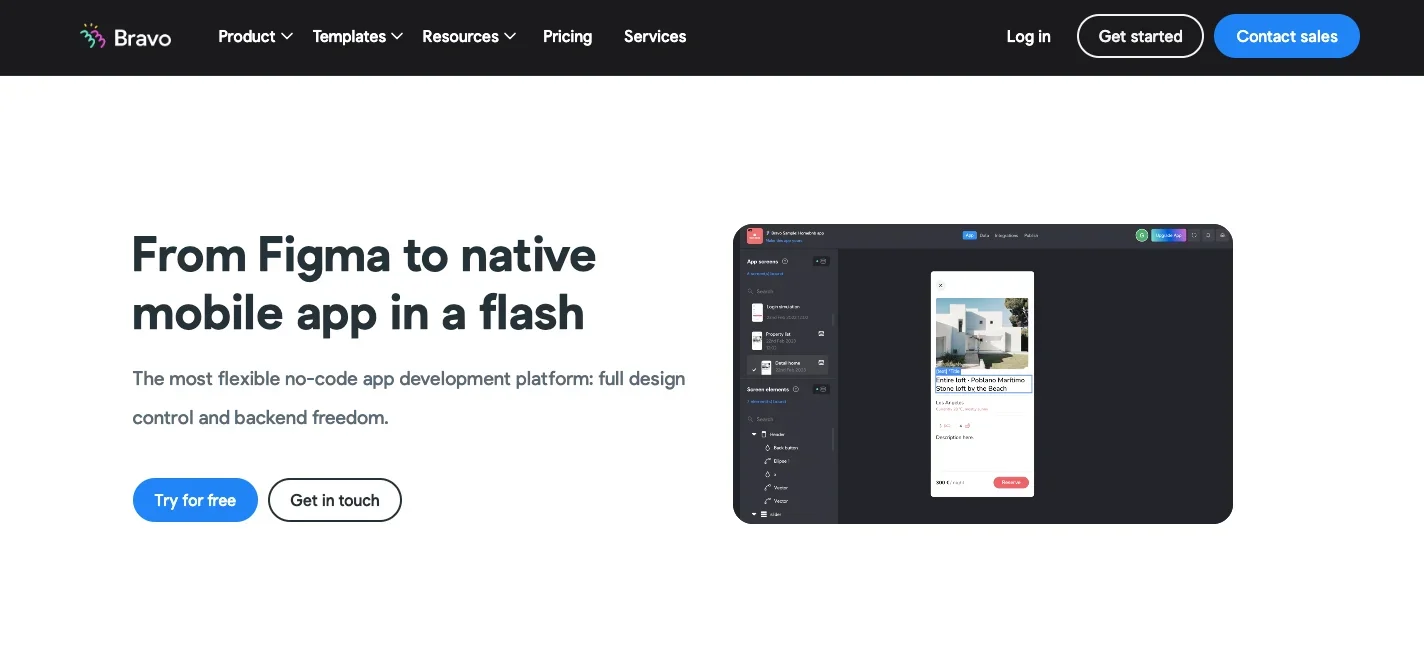
Task: Click the droplet icon beside Back button
Action: (767, 448)
